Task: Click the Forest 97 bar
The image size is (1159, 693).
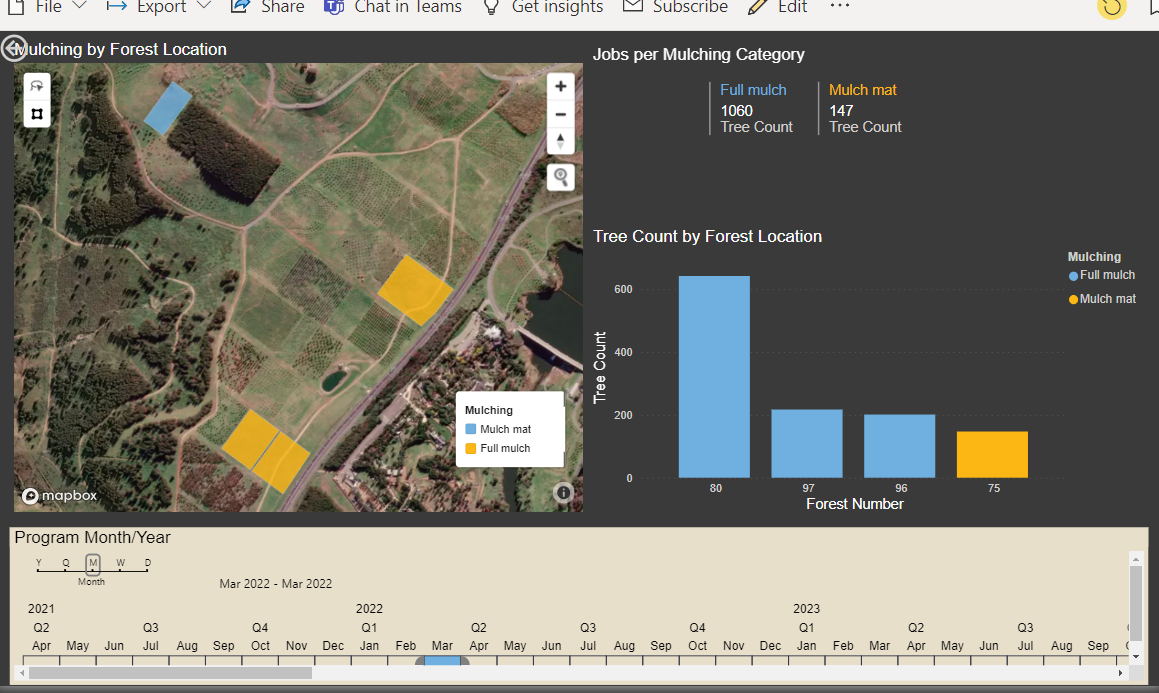Action: point(806,443)
